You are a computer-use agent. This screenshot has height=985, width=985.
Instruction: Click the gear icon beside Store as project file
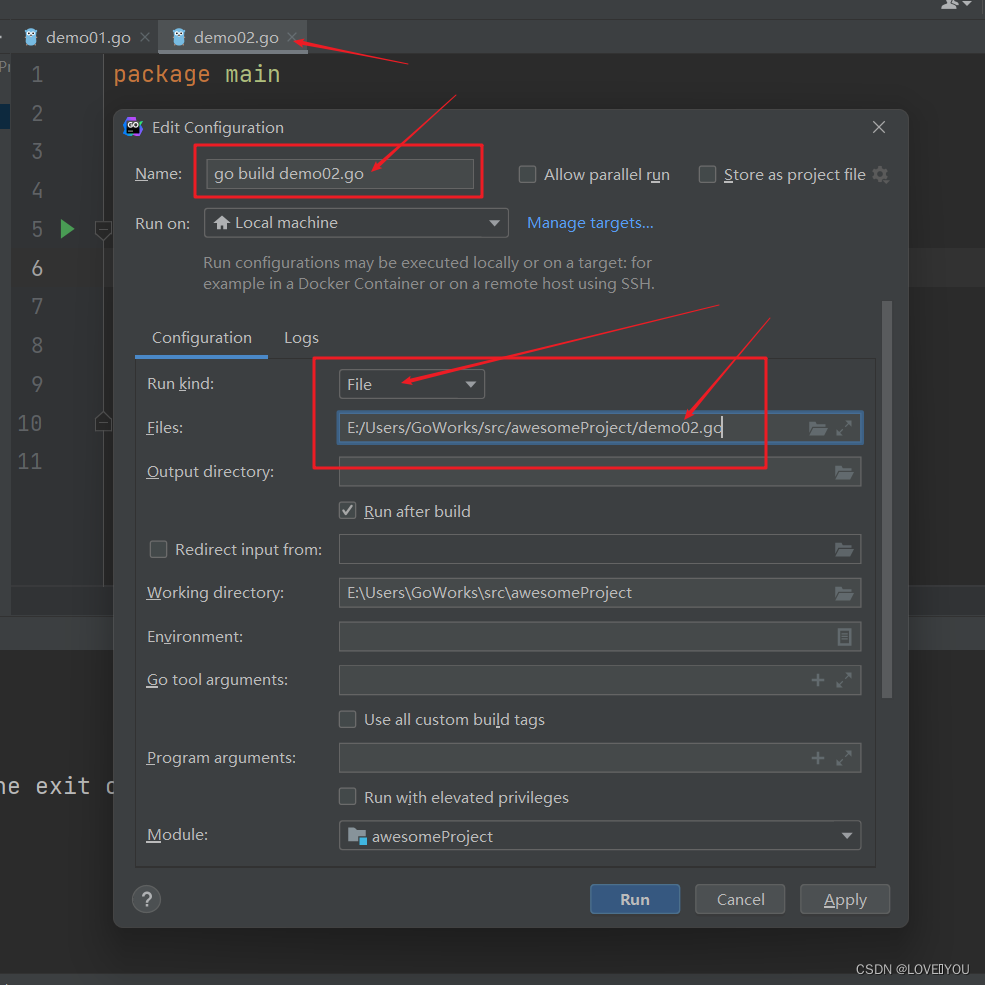880,174
